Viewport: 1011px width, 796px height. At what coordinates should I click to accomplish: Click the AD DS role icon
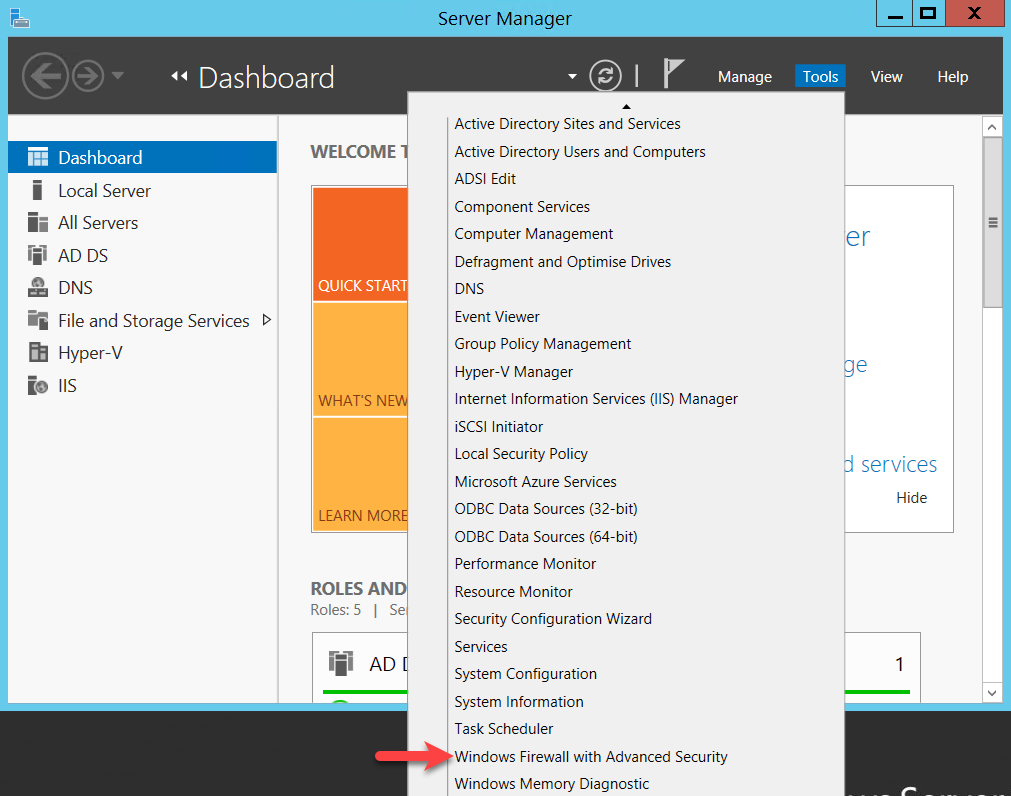coord(38,255)
